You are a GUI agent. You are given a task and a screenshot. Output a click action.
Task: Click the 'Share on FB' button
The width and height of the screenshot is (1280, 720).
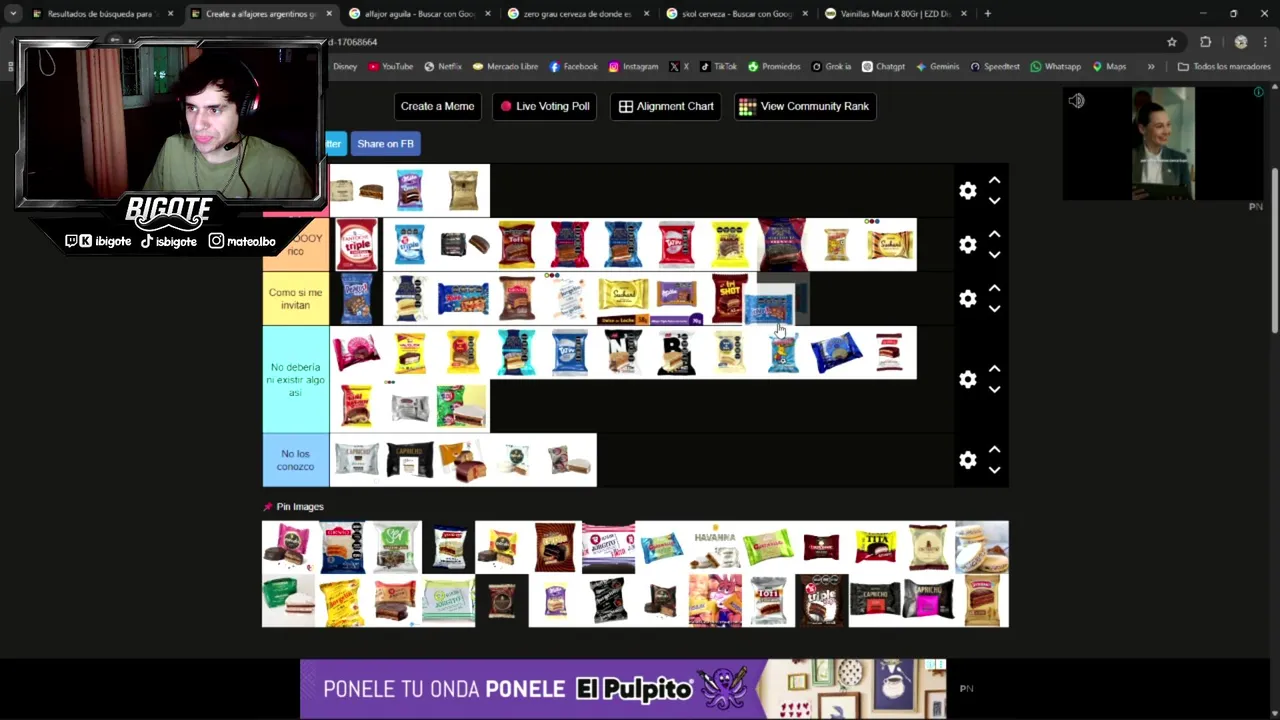pos(385,144)
